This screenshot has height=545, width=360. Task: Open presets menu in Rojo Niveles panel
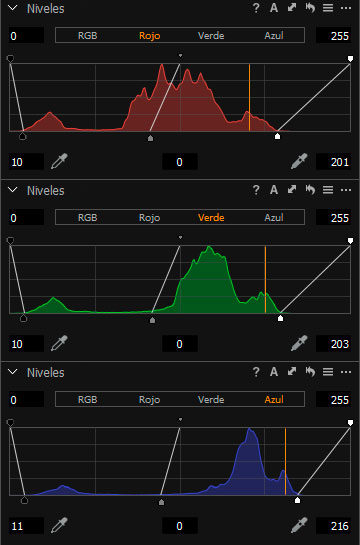(328, 8)
